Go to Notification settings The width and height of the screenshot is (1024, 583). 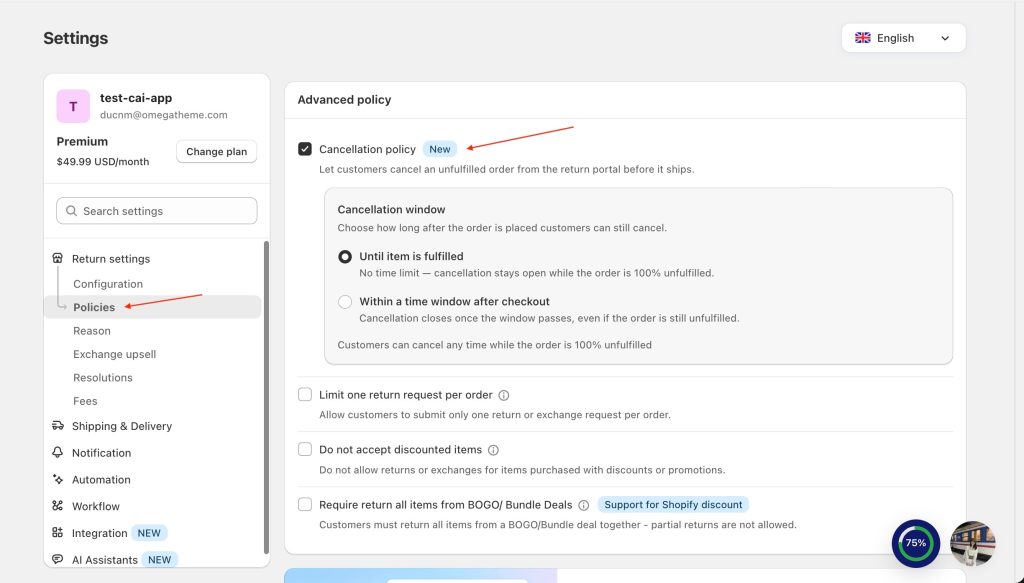(x=102, y=453)
